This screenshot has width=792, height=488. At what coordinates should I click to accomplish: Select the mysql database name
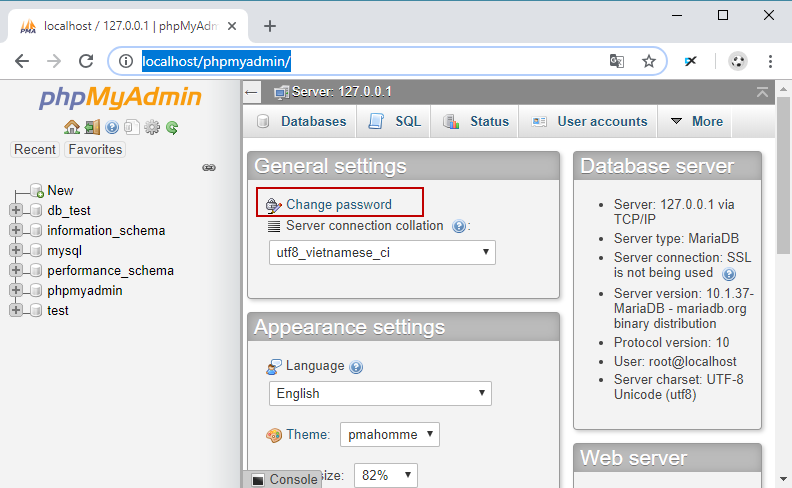64,251
